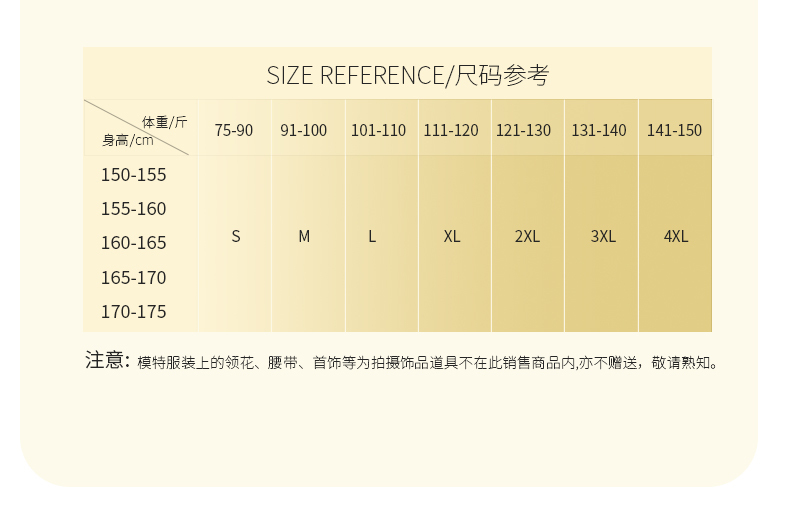This screenshot has width=790, height=525.
Task: Select the 3XL size cell
Action: point(603,237)
